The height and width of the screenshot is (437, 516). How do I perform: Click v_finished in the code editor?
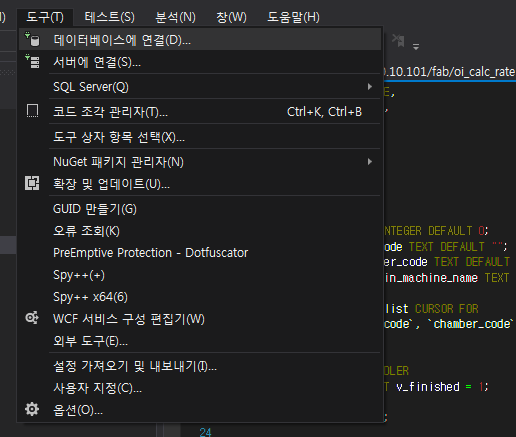point(428,387)
